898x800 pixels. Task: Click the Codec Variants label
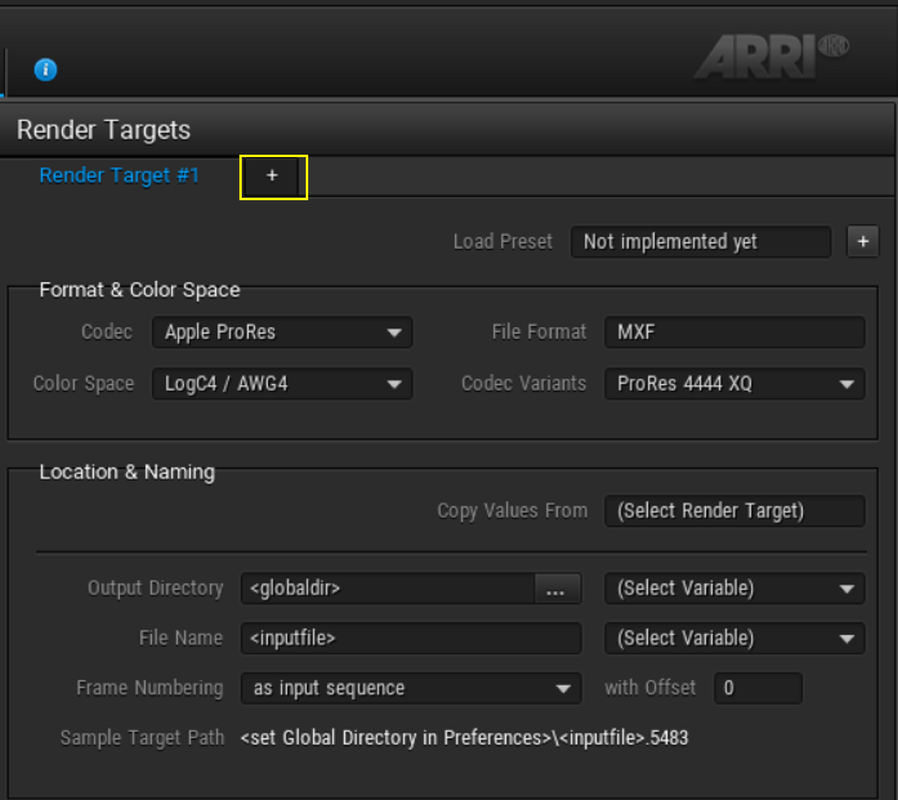click(524, 384)
